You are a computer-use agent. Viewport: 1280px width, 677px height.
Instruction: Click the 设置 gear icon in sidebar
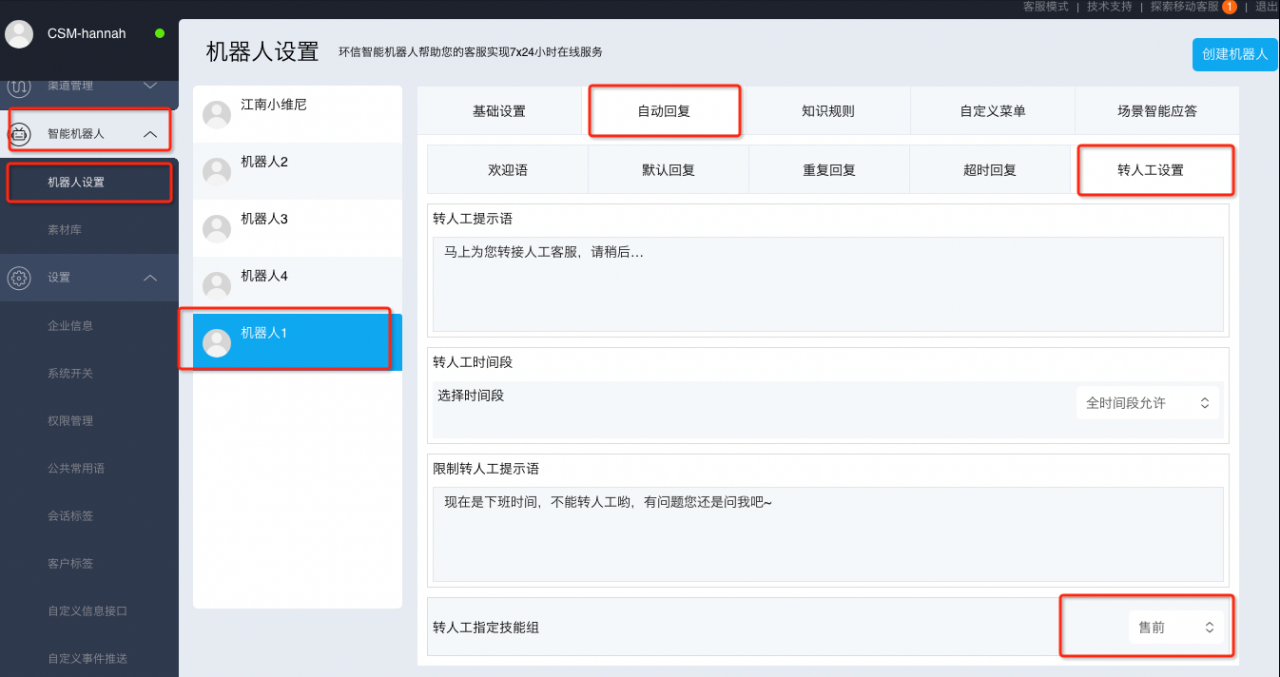pos(19,278)
